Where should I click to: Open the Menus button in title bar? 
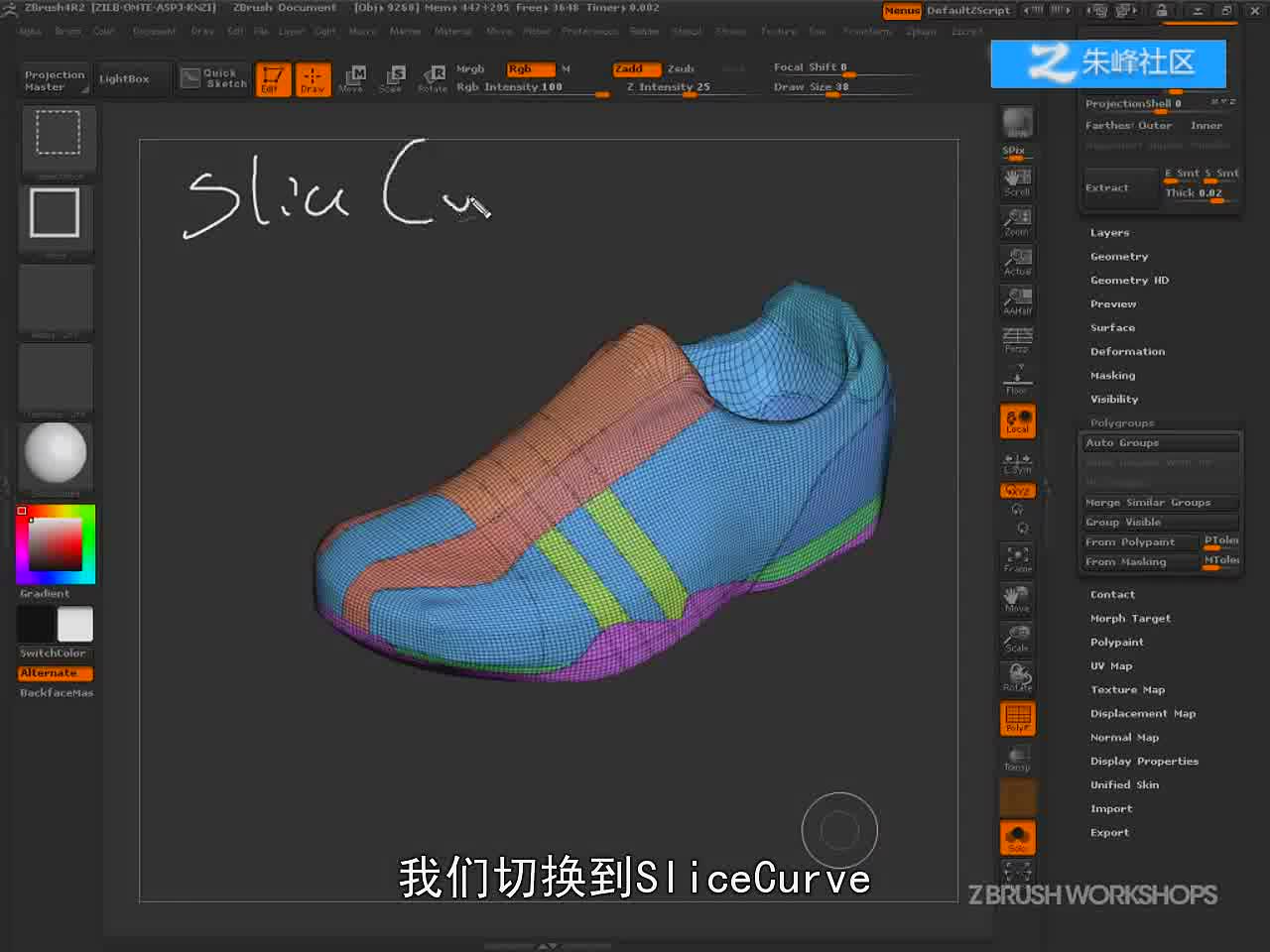902,11
